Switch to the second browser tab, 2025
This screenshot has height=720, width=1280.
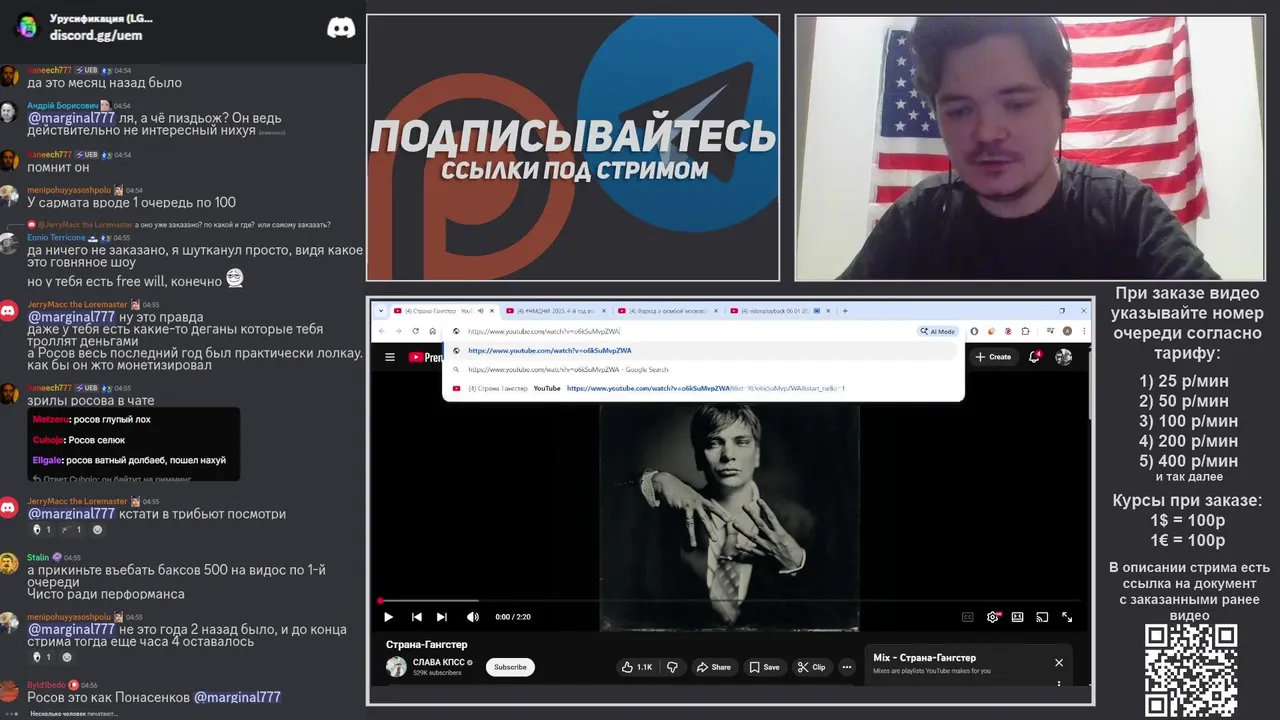point(555,311)
